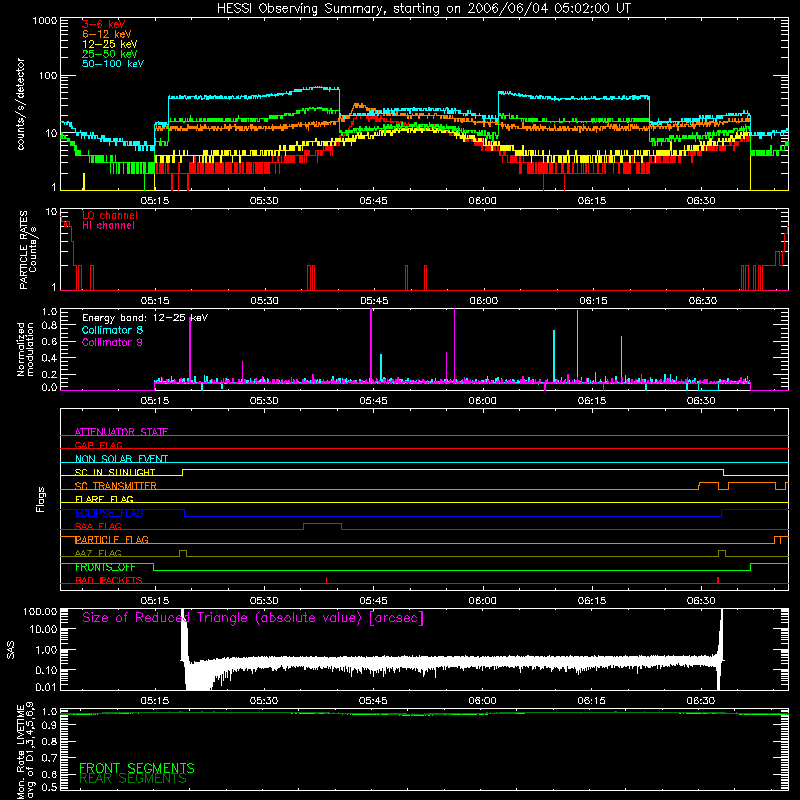The height and width of the screenshot is (800, 800).
Task: Click the 06:00 tick label under the particle rates panel
Action: pos(483,301)
